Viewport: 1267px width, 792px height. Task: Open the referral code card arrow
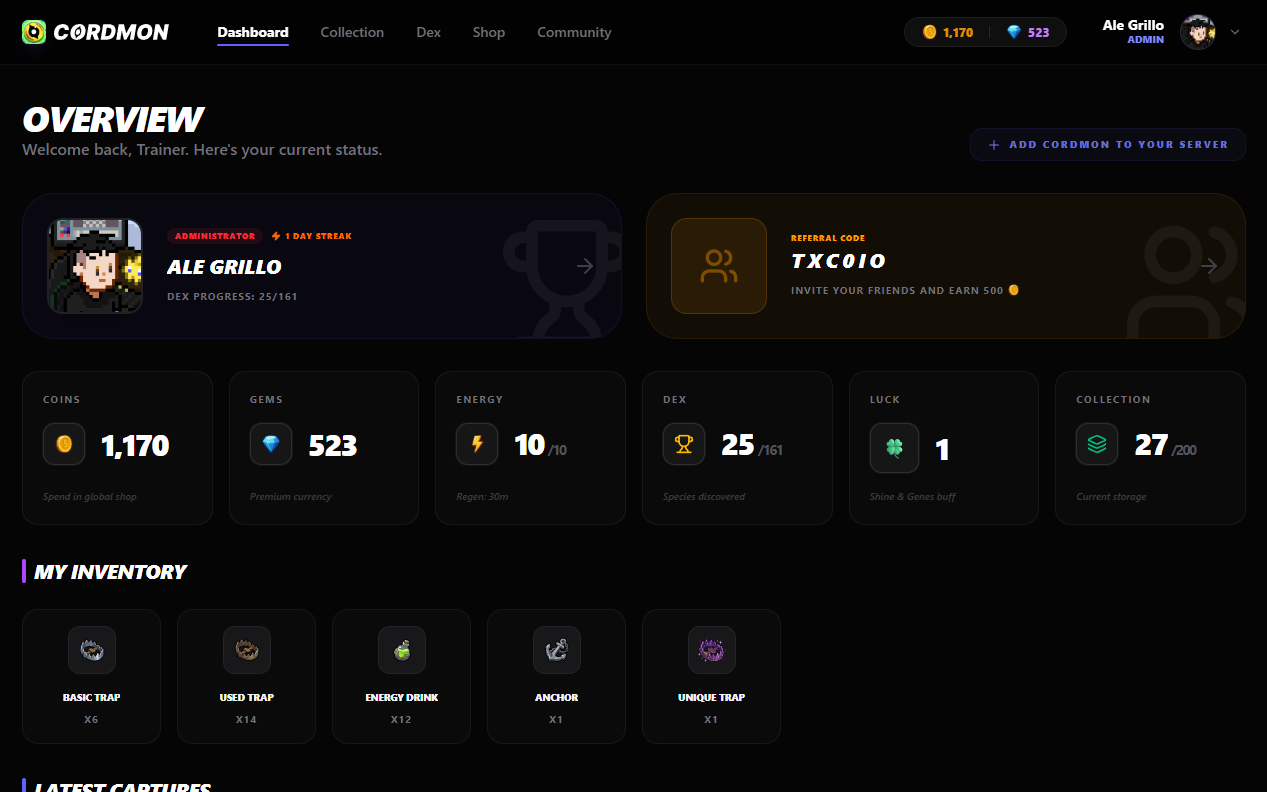click(1209, 266)
